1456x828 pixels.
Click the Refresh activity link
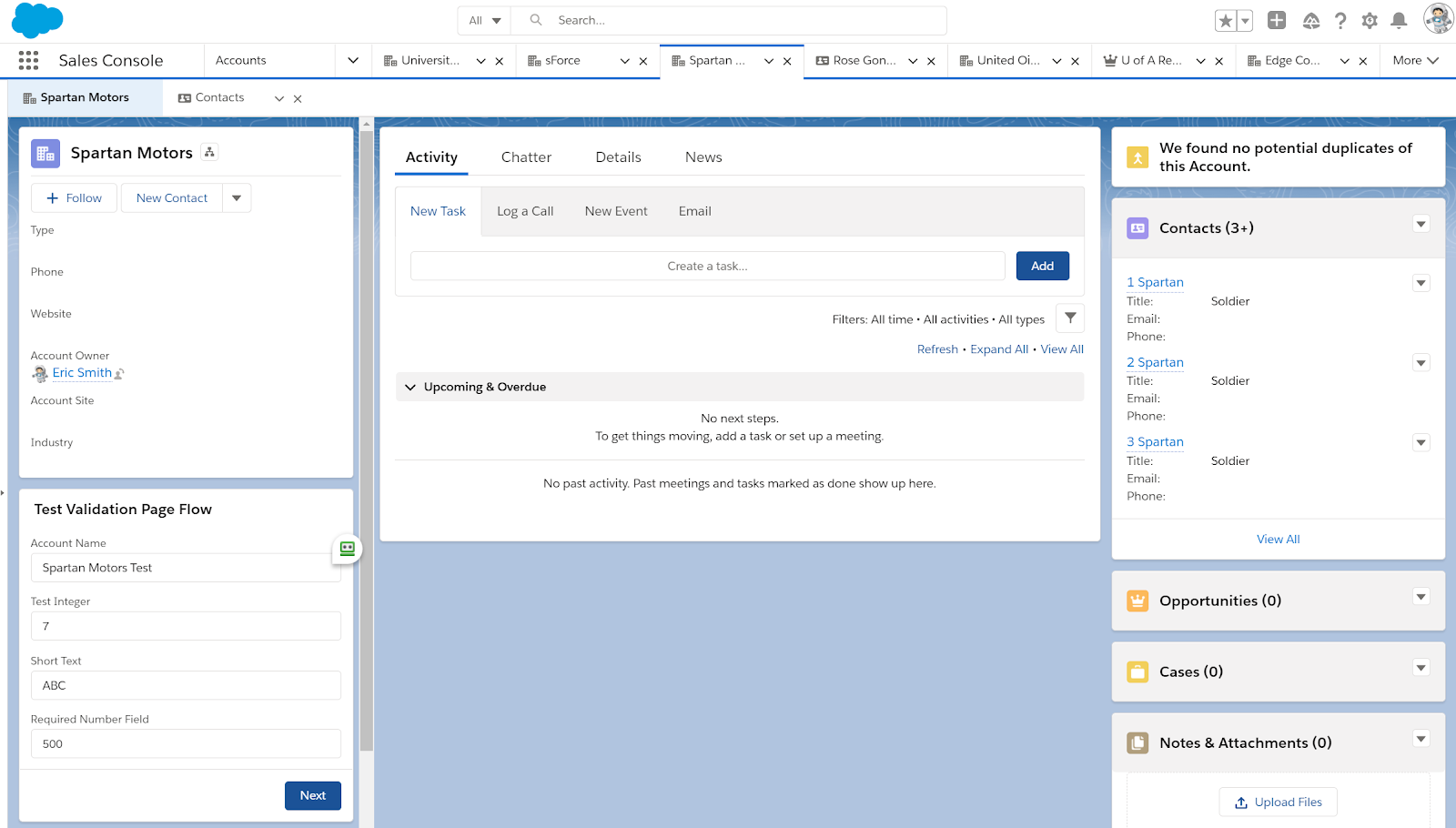[937, 349]
